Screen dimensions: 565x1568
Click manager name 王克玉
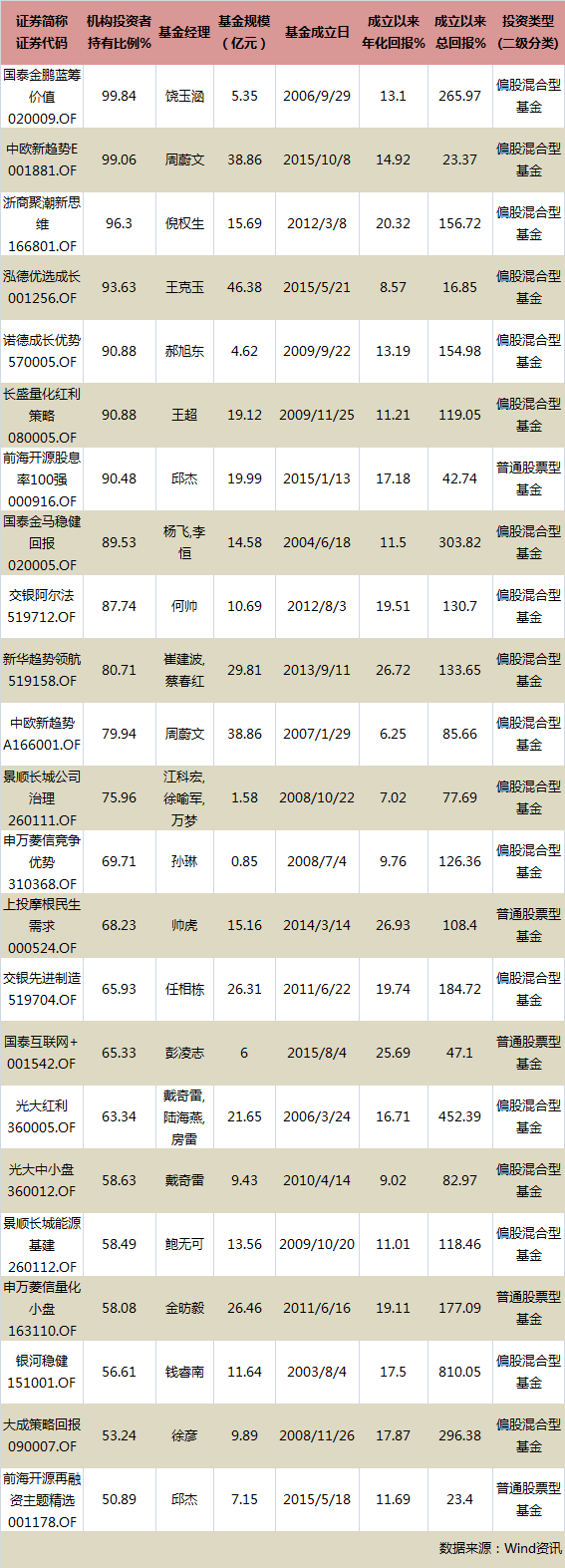pos(184,287)
